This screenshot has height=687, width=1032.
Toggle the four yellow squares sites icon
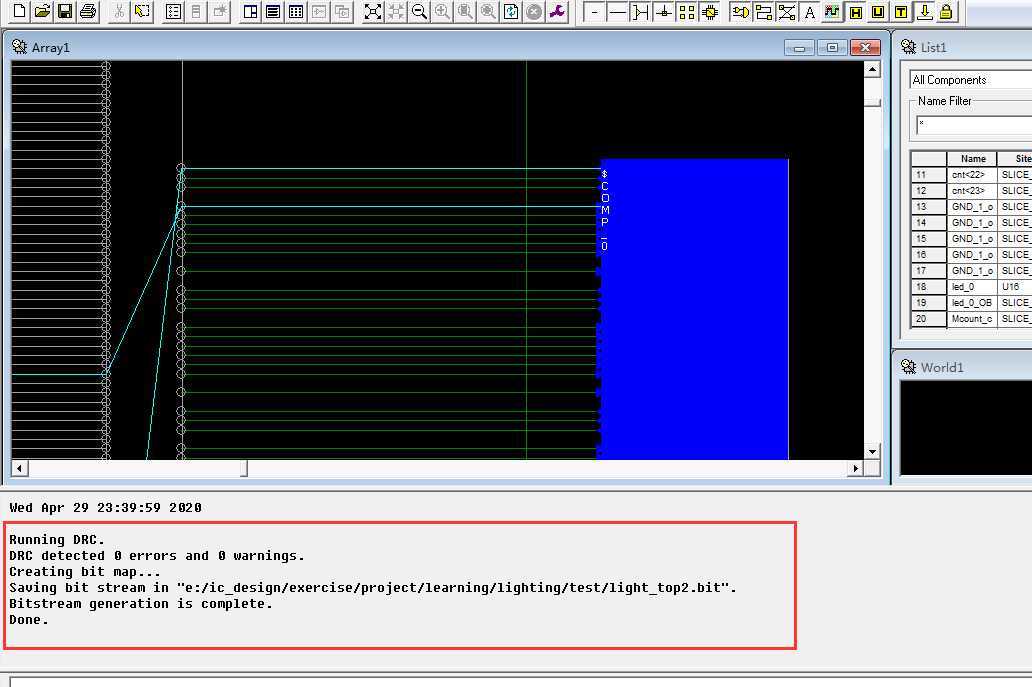(x=686, y=11)
